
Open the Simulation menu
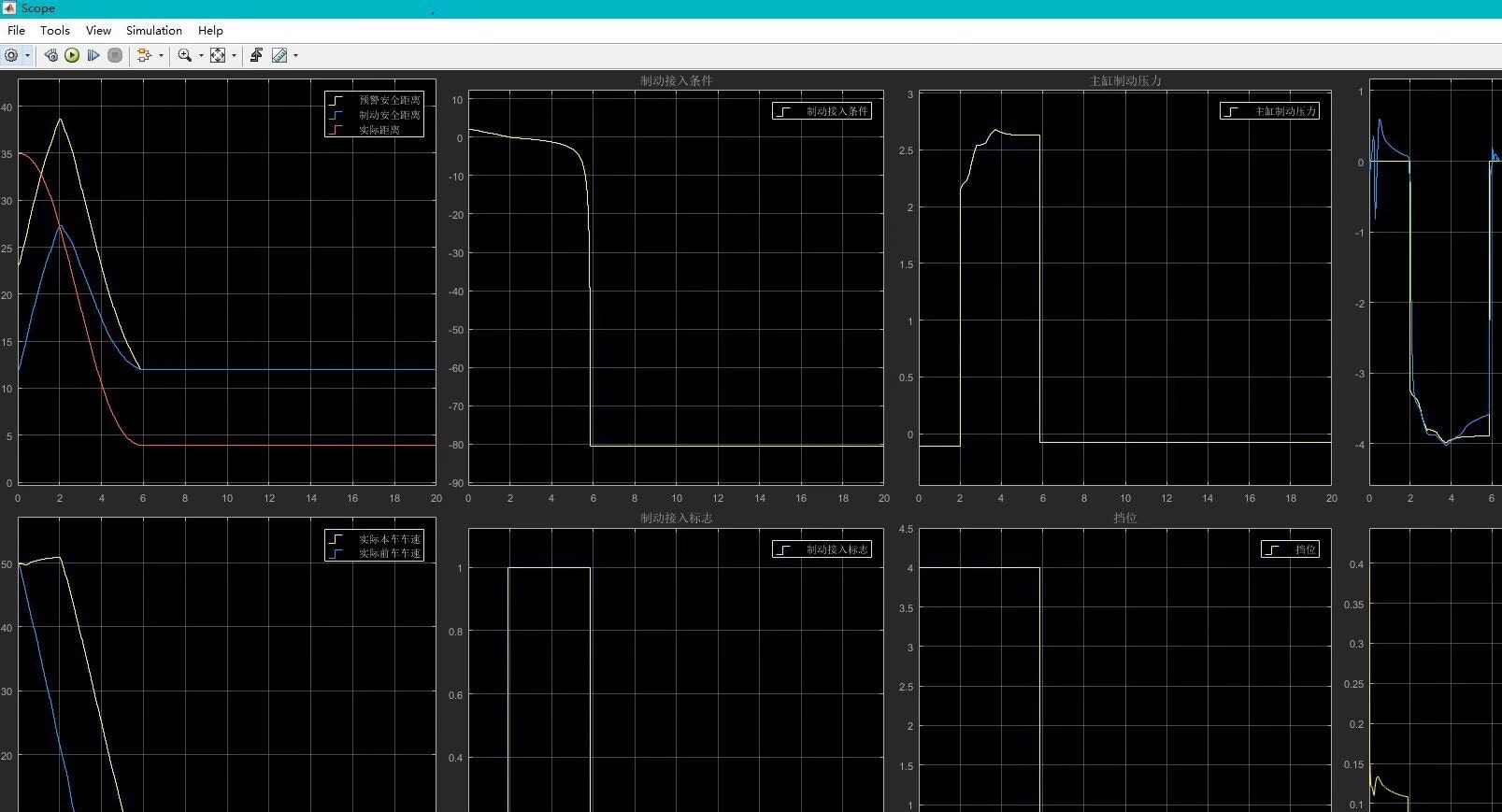tap(154, 30)
